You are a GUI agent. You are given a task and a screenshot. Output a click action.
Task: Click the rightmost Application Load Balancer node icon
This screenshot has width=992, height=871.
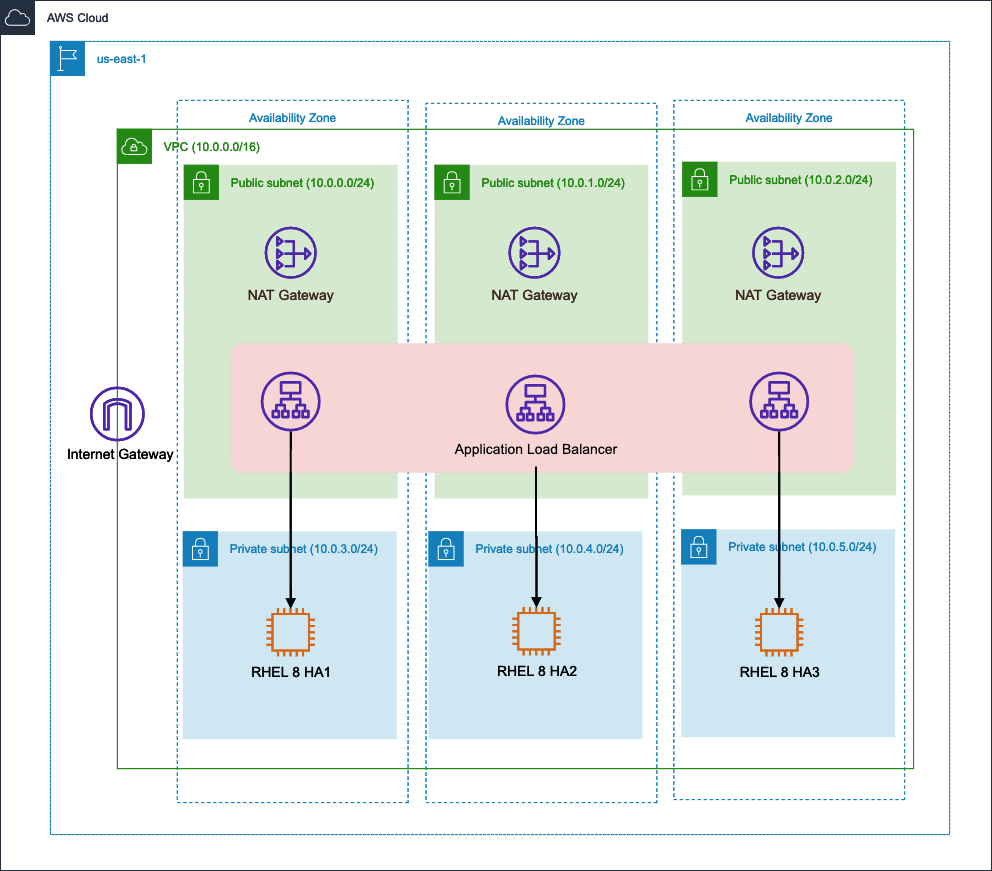(x=779, y=401)
